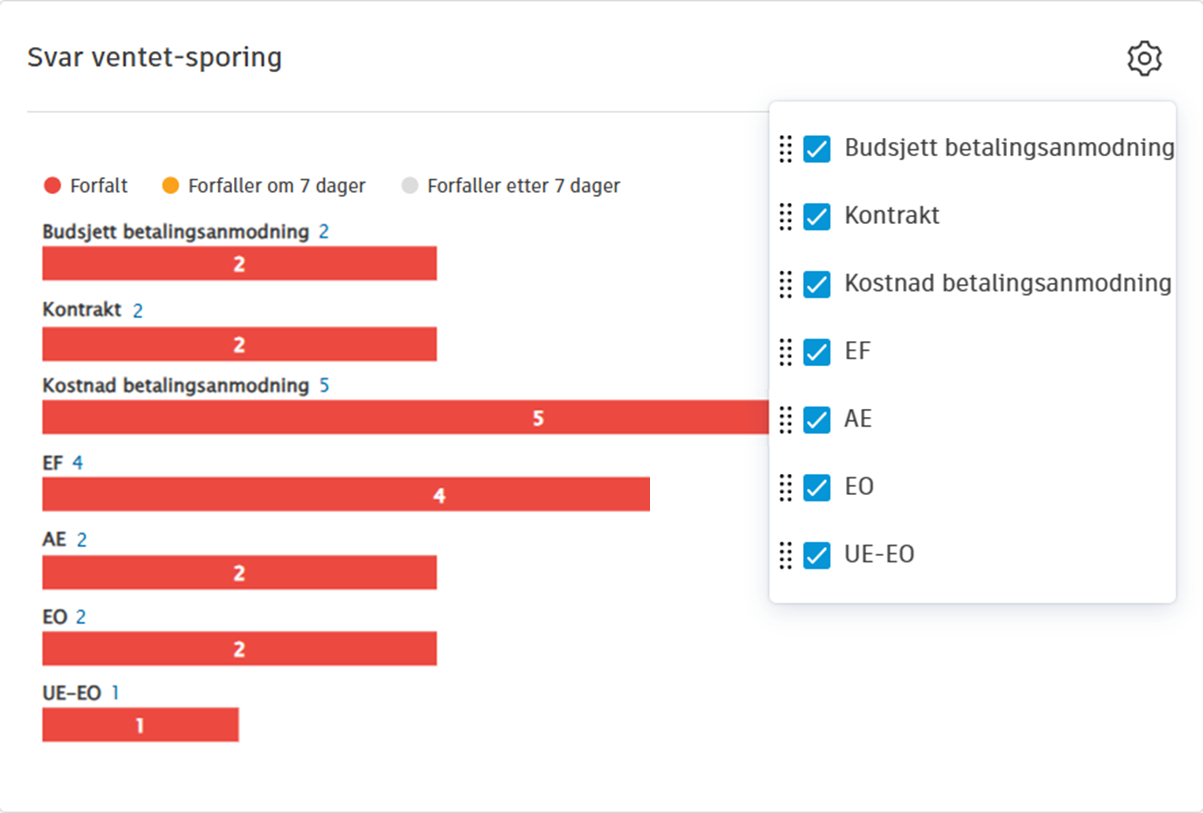1203x813 pixels.
Task: Click the Kontrakt count link in chart
Action: (137, 311)
